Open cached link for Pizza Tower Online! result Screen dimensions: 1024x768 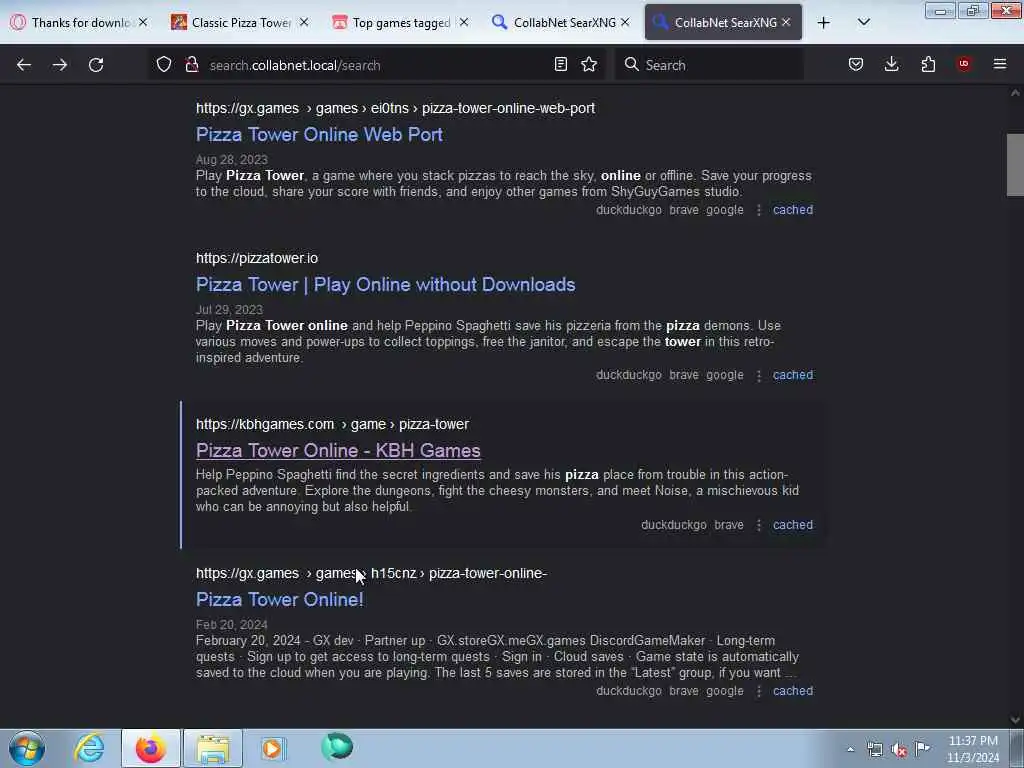793,690
